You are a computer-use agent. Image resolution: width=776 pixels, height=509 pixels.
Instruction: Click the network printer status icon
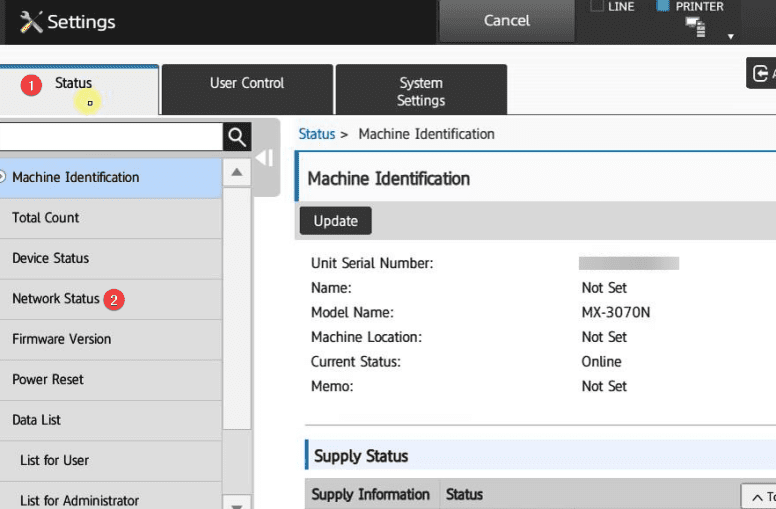695,28
